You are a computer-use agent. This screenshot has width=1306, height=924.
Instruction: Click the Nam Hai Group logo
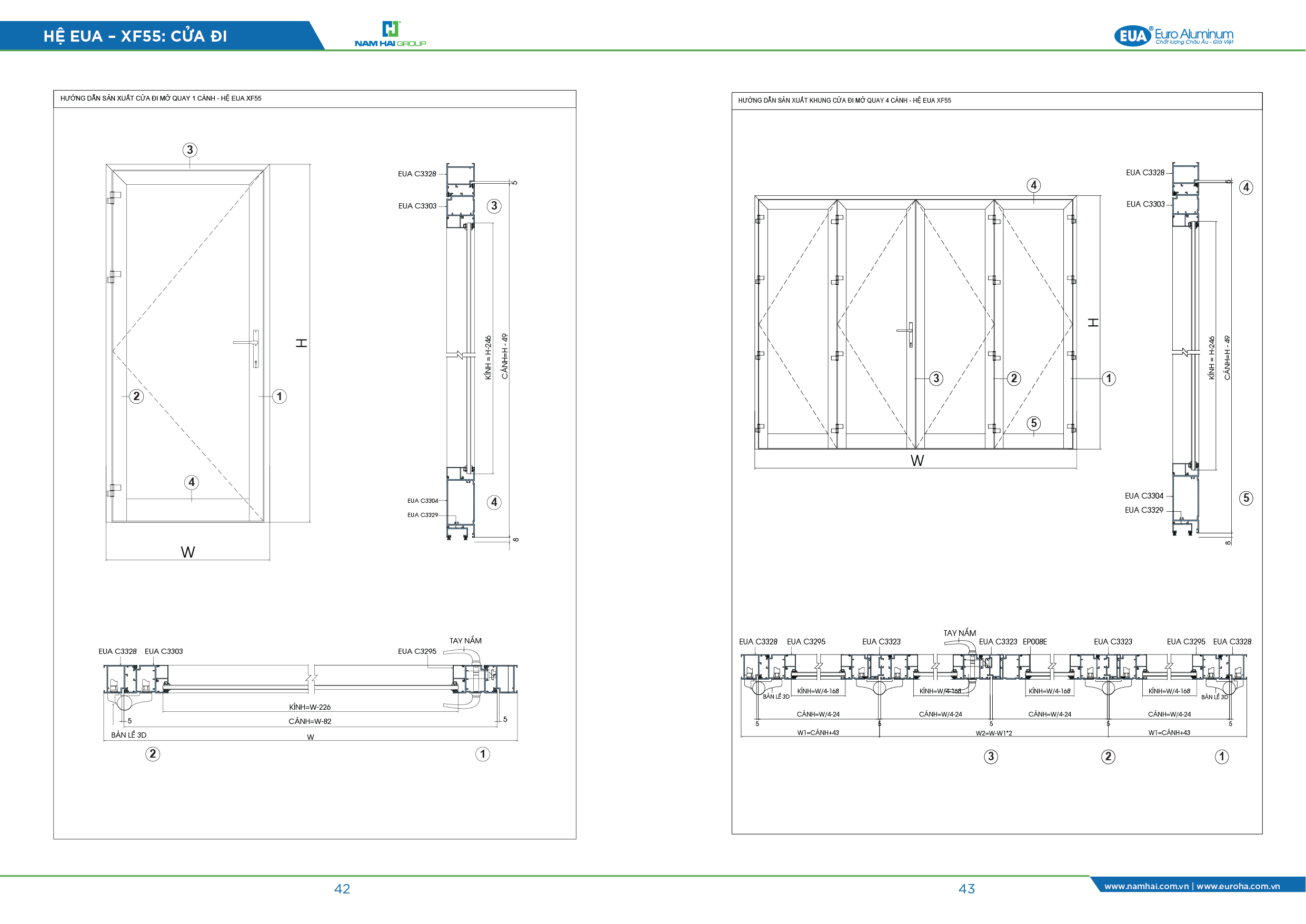(390, 34)
